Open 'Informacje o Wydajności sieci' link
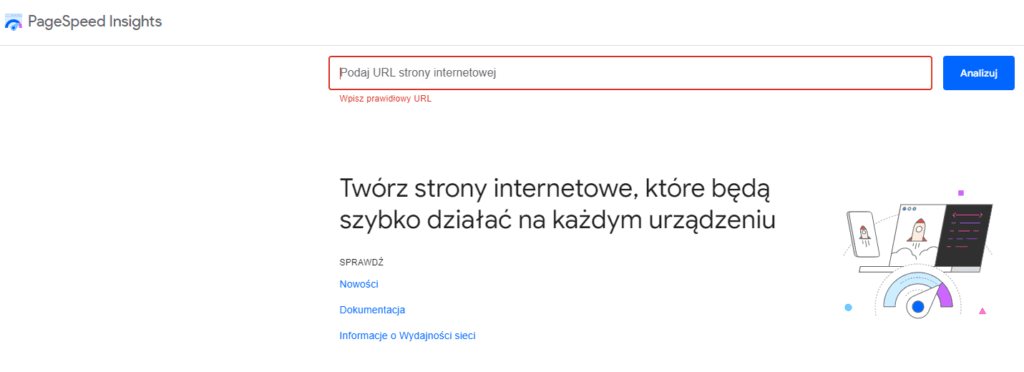 [x=408, y=336]
